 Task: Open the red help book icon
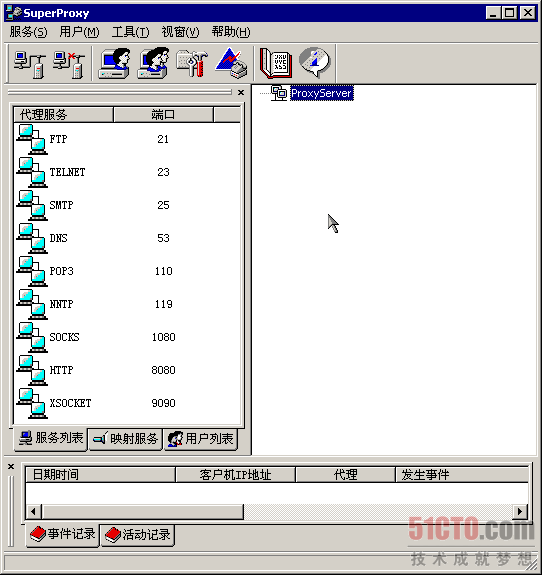[276, 63]
